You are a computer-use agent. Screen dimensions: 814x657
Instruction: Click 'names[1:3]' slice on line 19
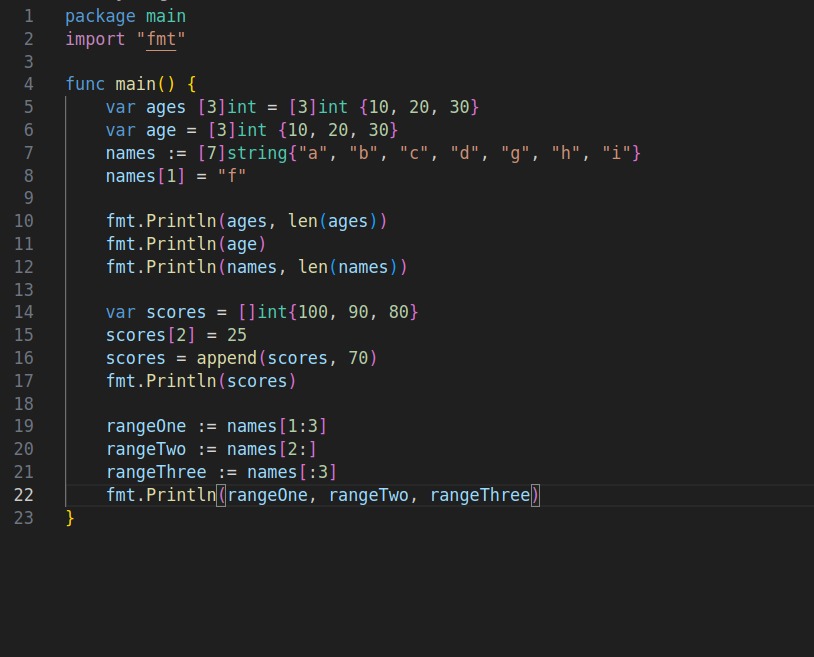pos(277,426)
